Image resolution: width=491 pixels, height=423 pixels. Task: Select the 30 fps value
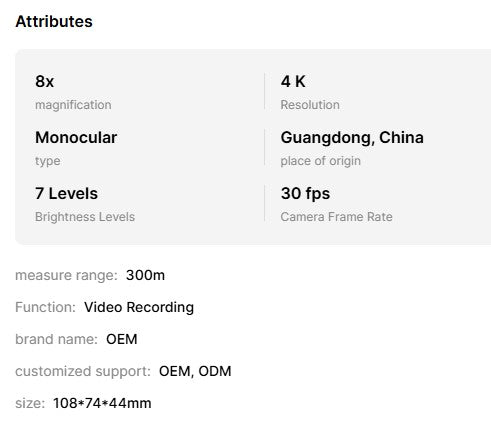(305, 194)
